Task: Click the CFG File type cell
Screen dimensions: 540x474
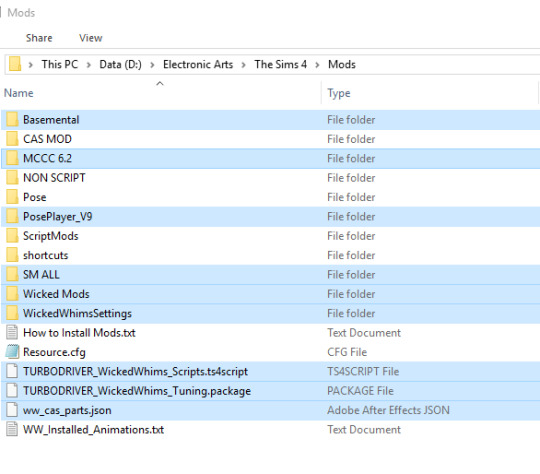Action: point(347,352)
